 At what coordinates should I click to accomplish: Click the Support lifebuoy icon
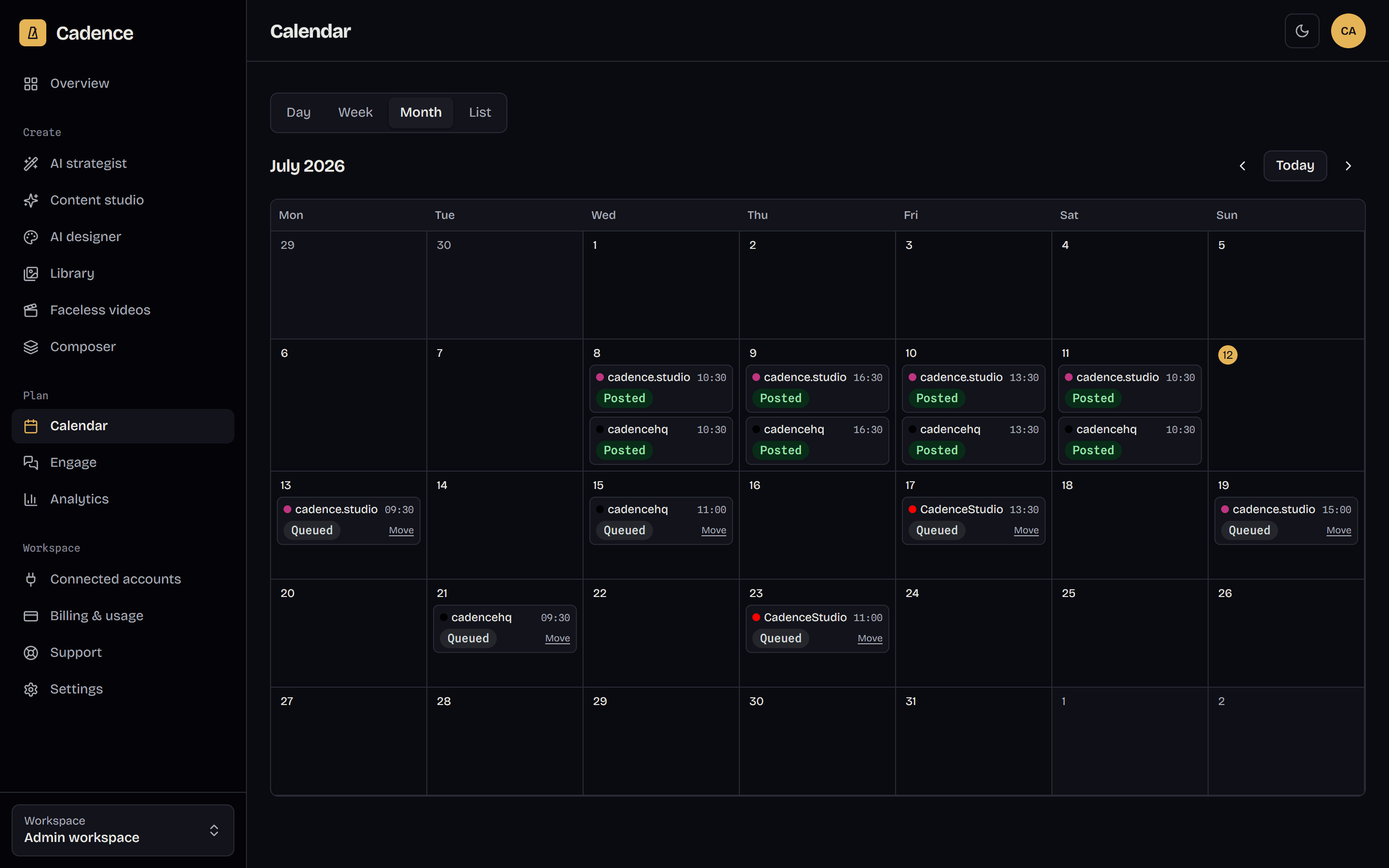[x=31, y=653]
